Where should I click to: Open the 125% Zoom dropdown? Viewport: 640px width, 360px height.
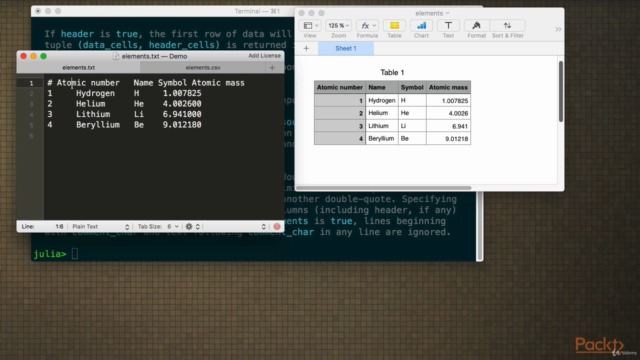[x=338, y=25]
